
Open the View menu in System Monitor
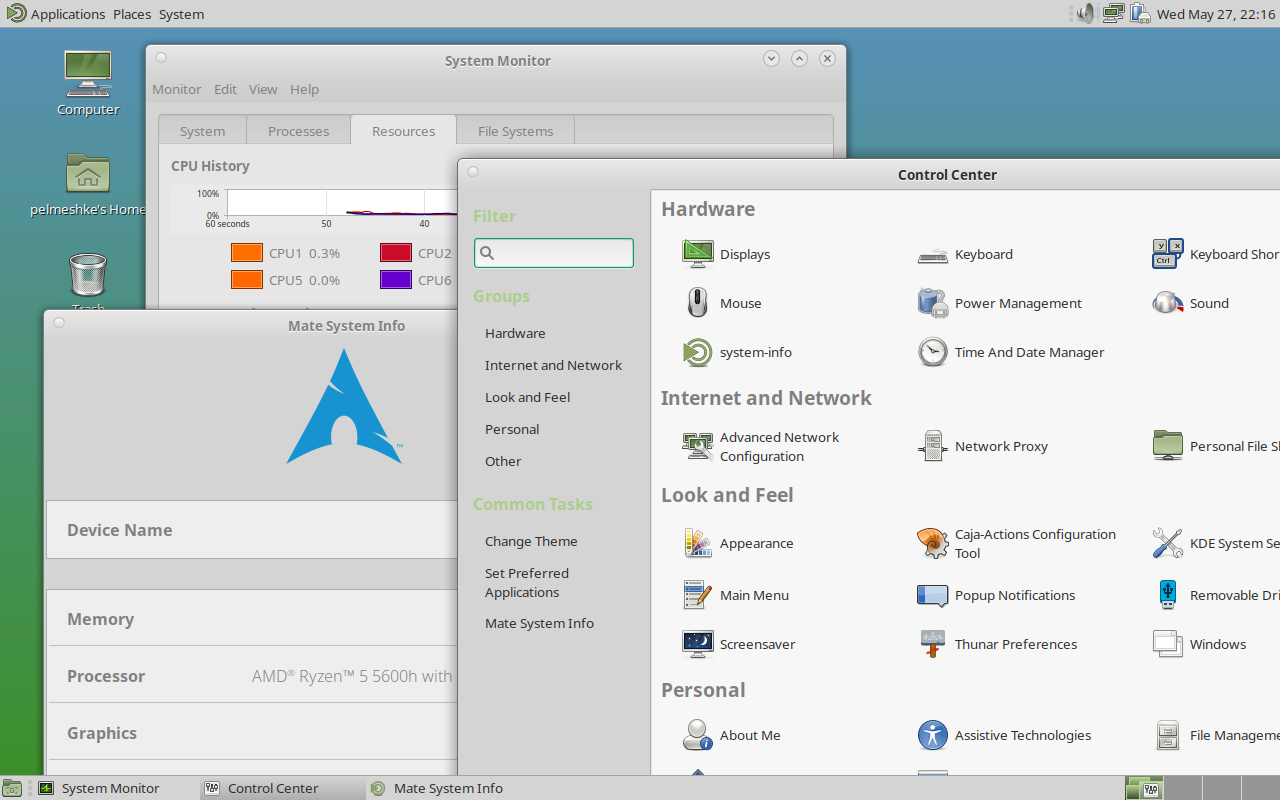[x=263, y=89]
